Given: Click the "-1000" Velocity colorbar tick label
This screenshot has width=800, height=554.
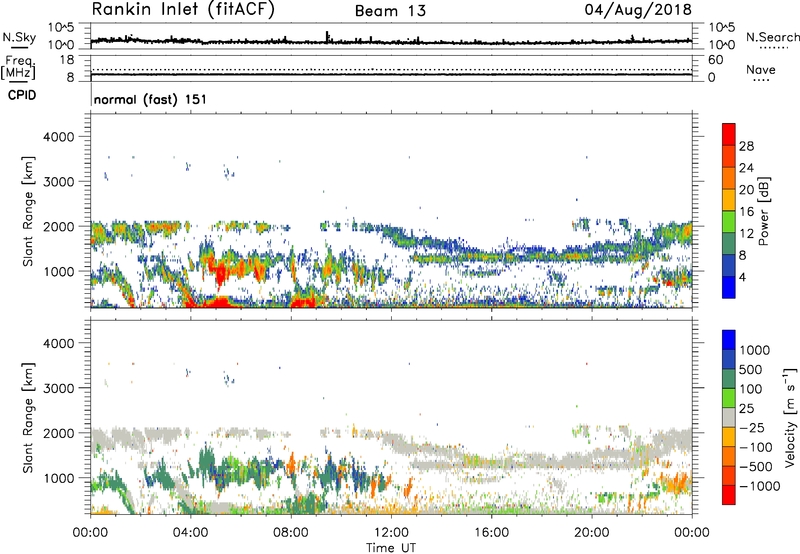Looking at the screenshot, I should 759,486.
